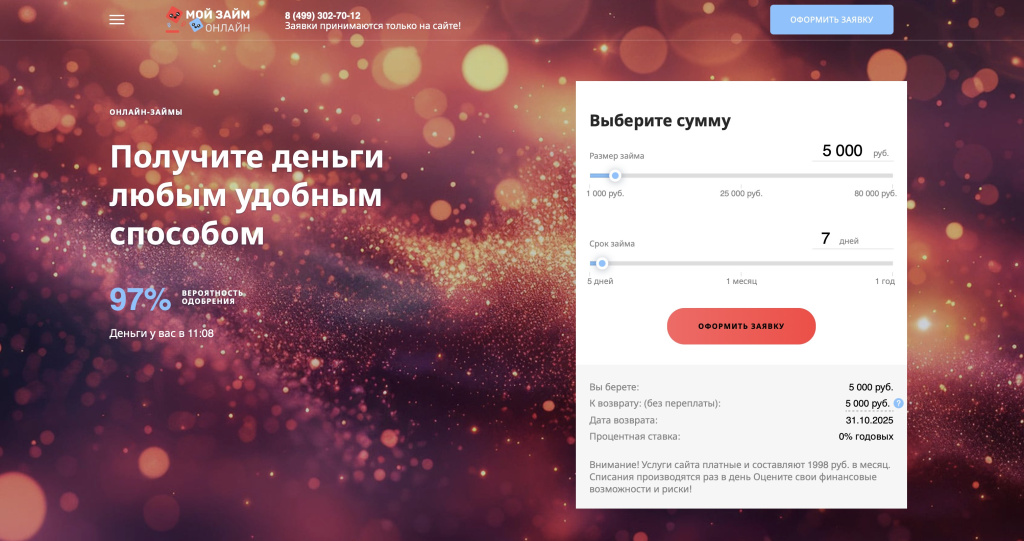Click the ОНЛАЙН-ЗАЙМЫ caption
The height and width of the screenshot is (541, 1024).
pos(146,112)
